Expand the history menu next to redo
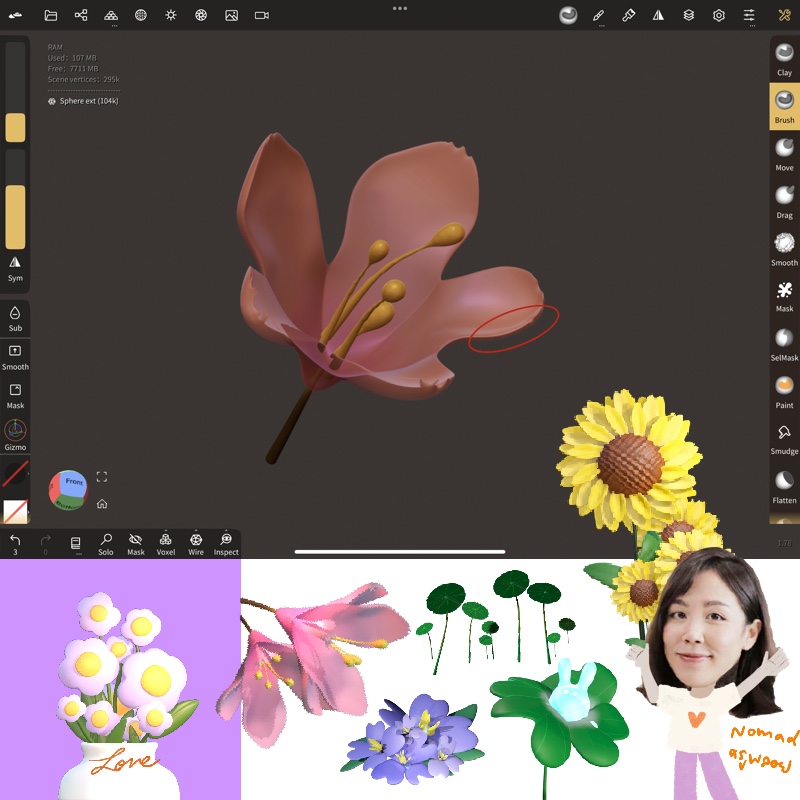 point(75,543)
